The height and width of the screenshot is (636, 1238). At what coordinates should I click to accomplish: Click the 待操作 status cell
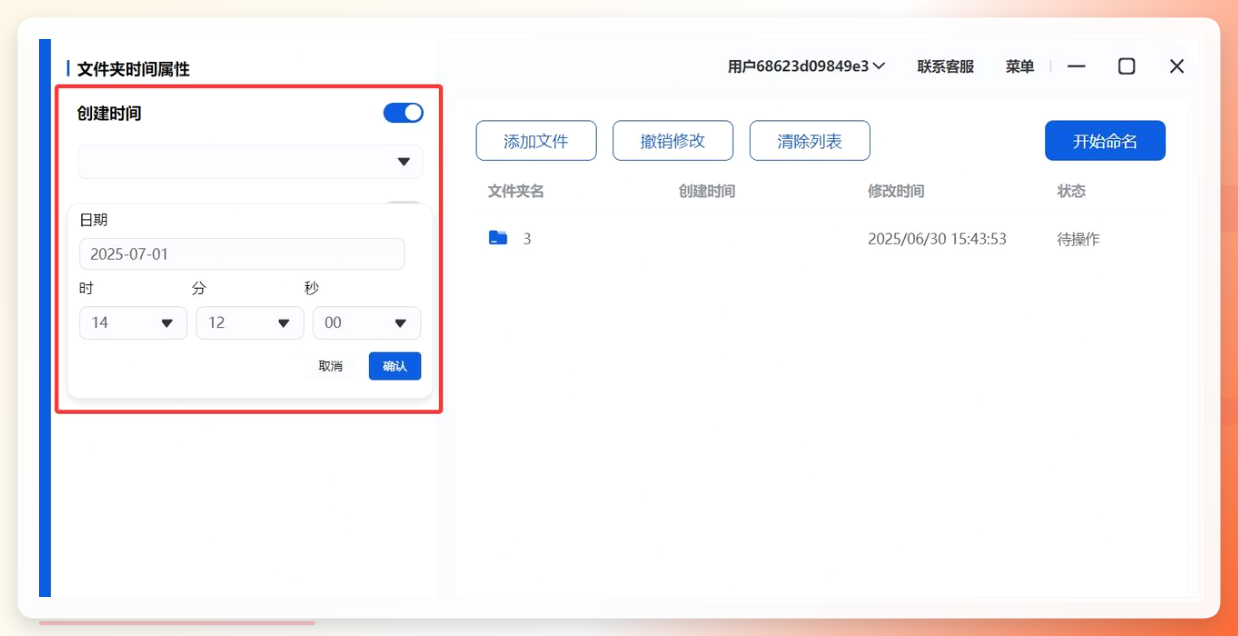[1078, 239]
